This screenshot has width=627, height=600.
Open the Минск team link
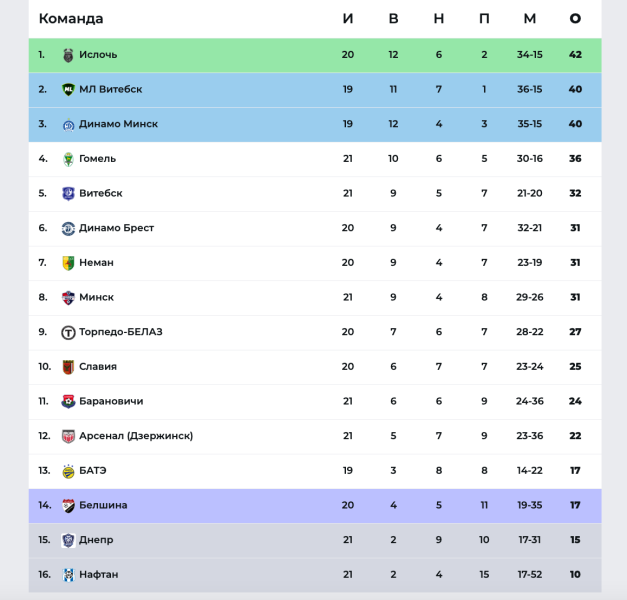pyautogui.click(x=96, y=297)
